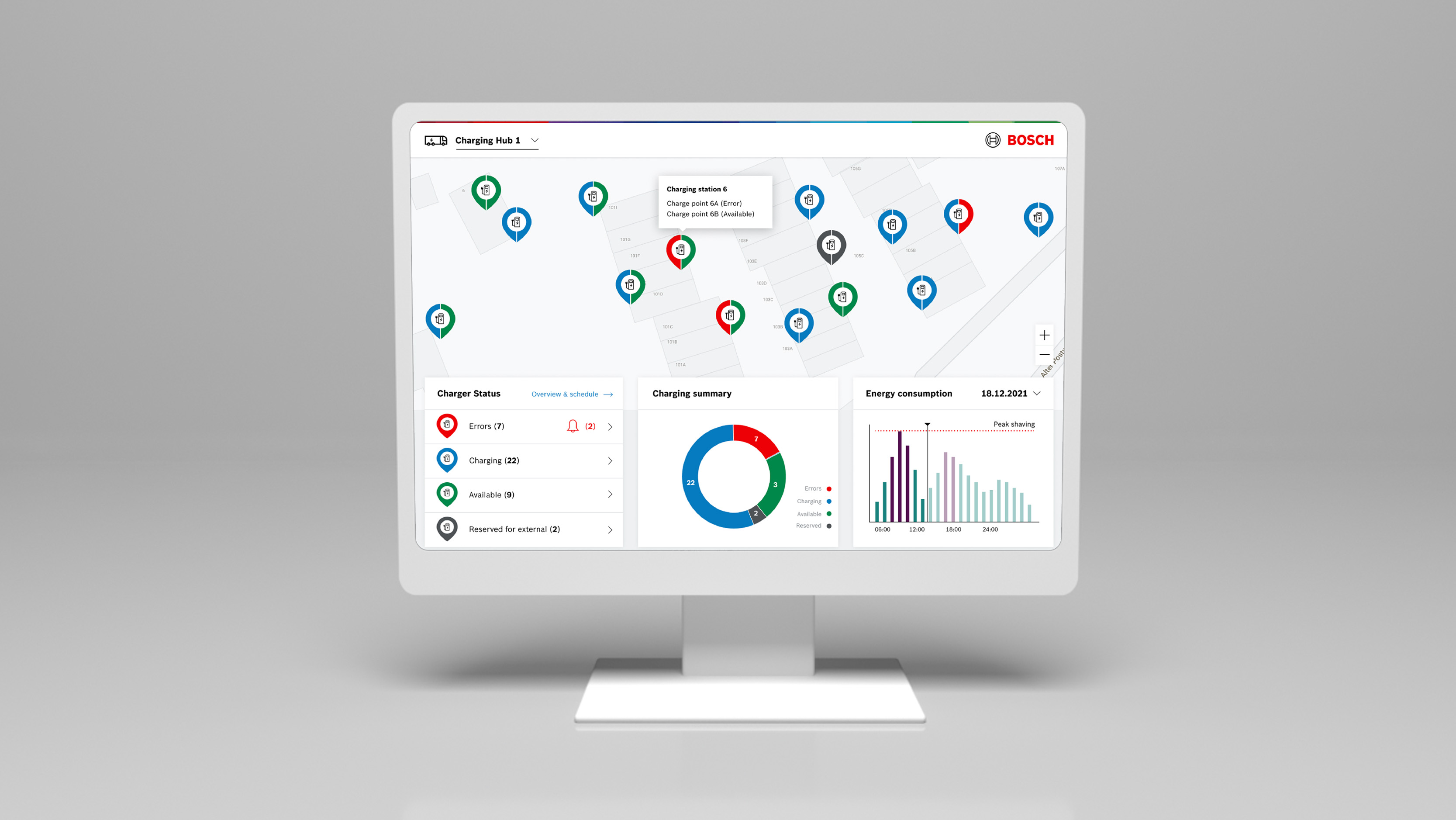Click the Errors charger status icon
Screen dimensions: 1456x820
(447, 425)
